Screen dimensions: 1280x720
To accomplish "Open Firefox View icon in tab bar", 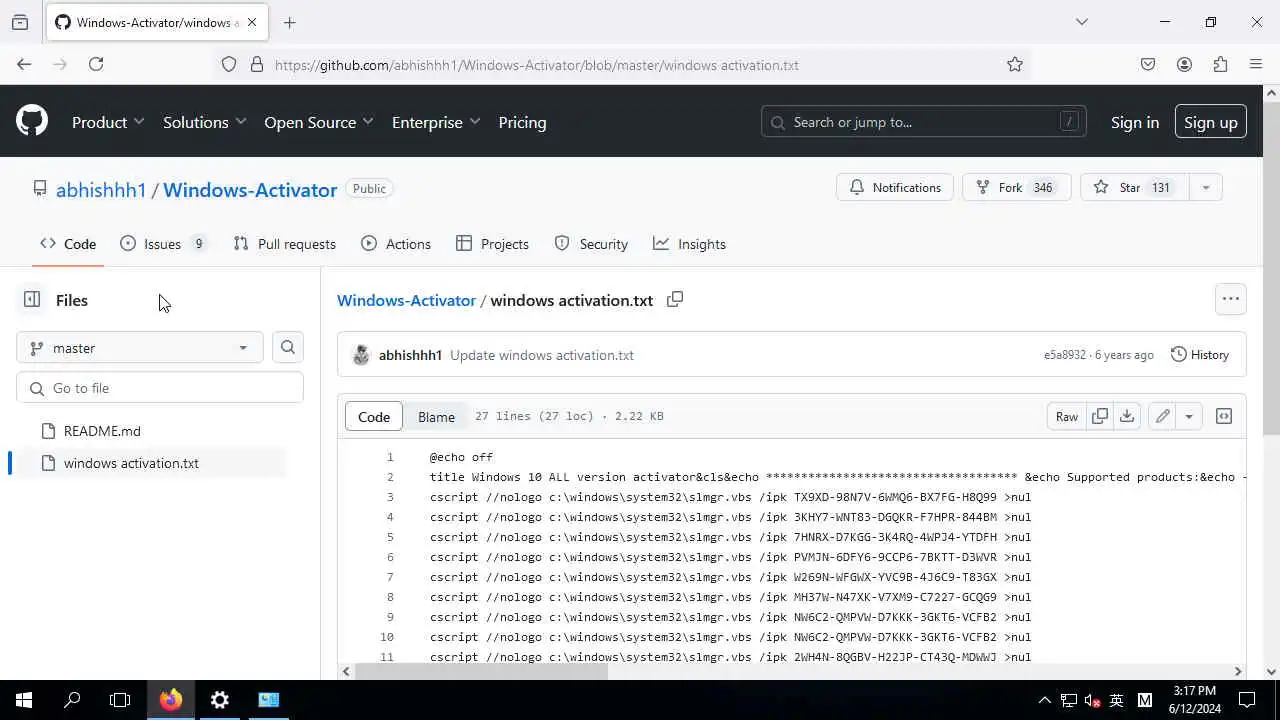I will click(x=20, y=22).
